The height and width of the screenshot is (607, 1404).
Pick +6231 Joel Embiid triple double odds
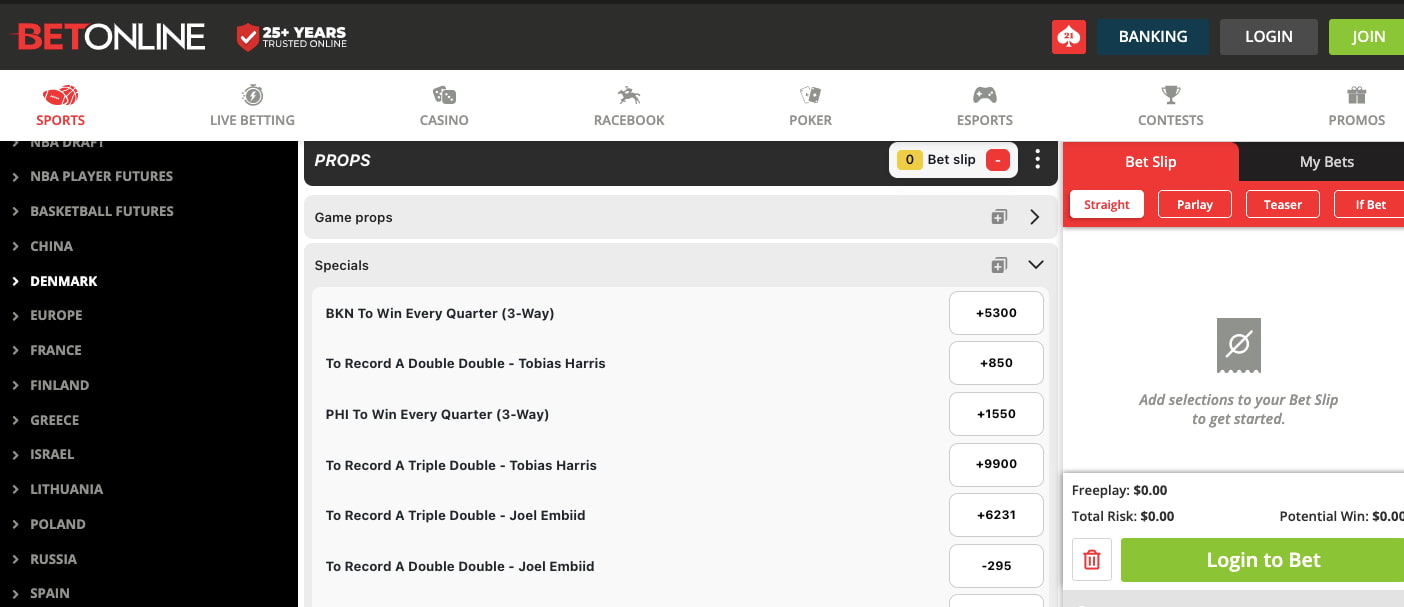coord(996,515)
